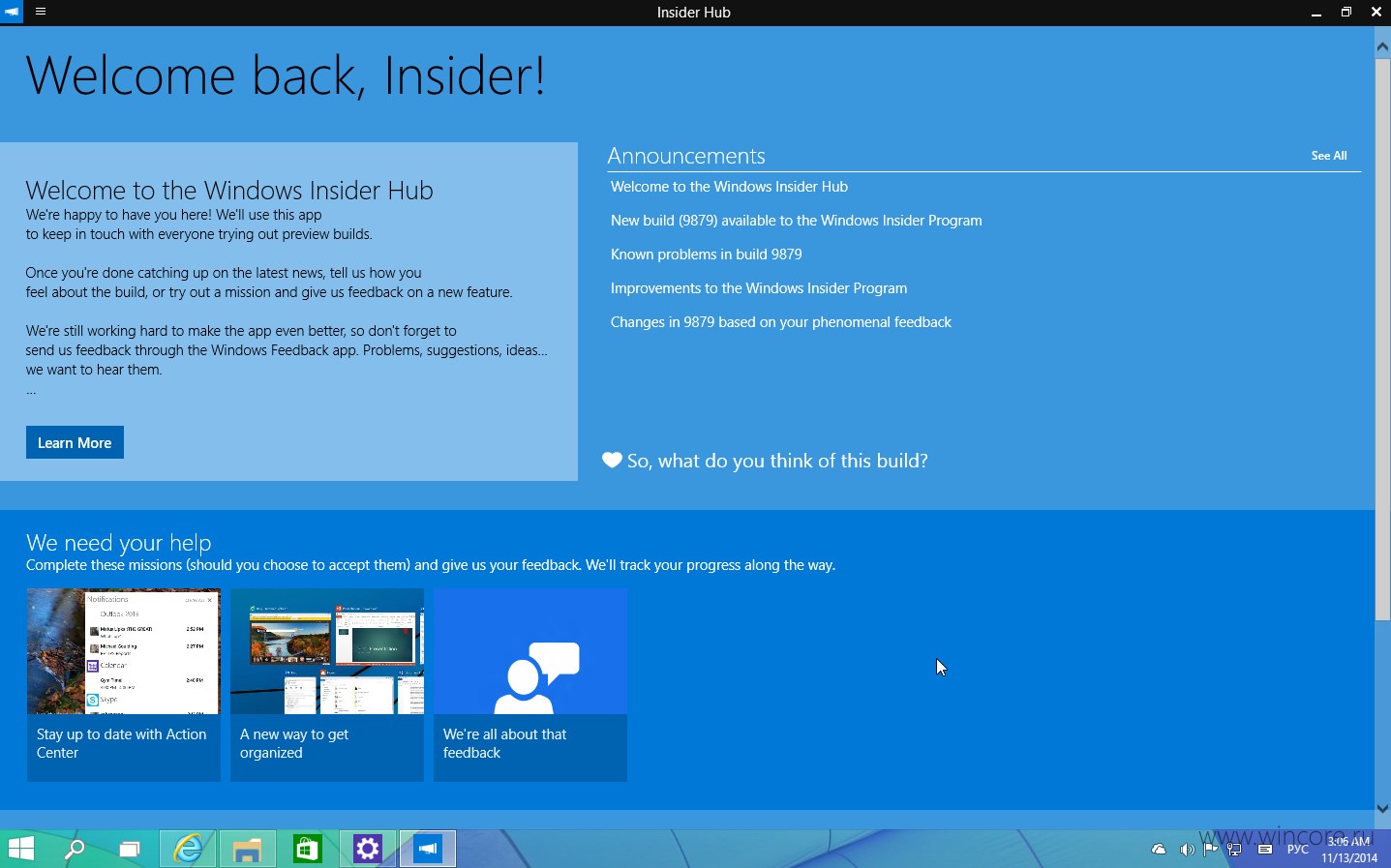This screenshot has width=1391, height=868.
Task: Open the Action Center flag tray icon
Action: [x=1211, y=850]
